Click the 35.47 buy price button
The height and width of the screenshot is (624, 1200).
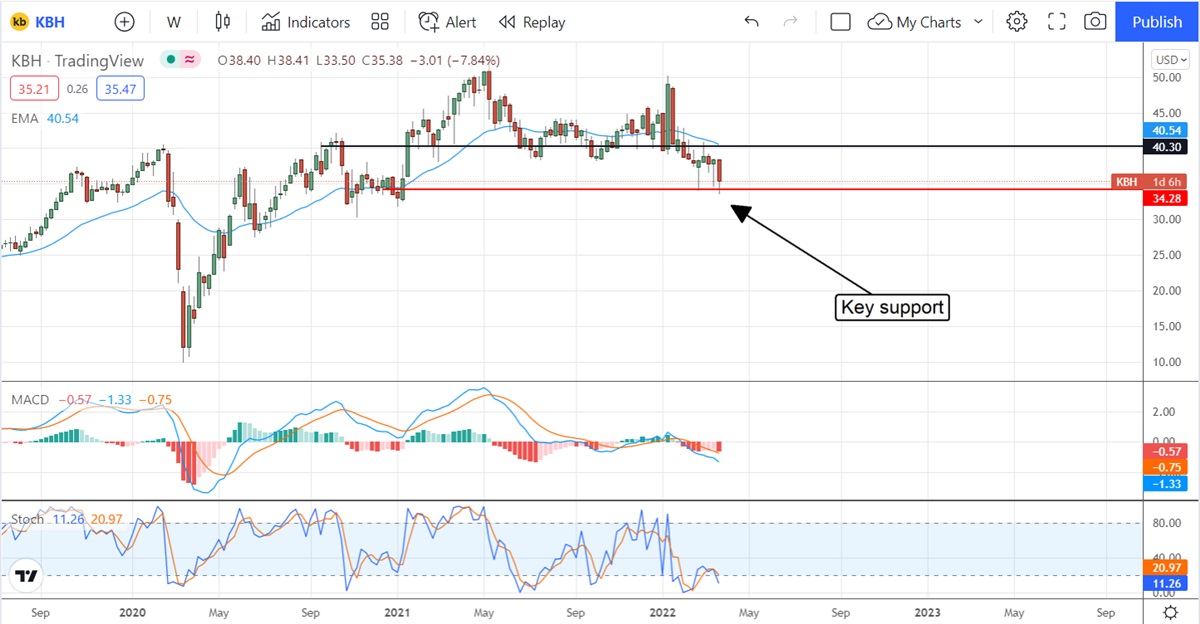122,89
